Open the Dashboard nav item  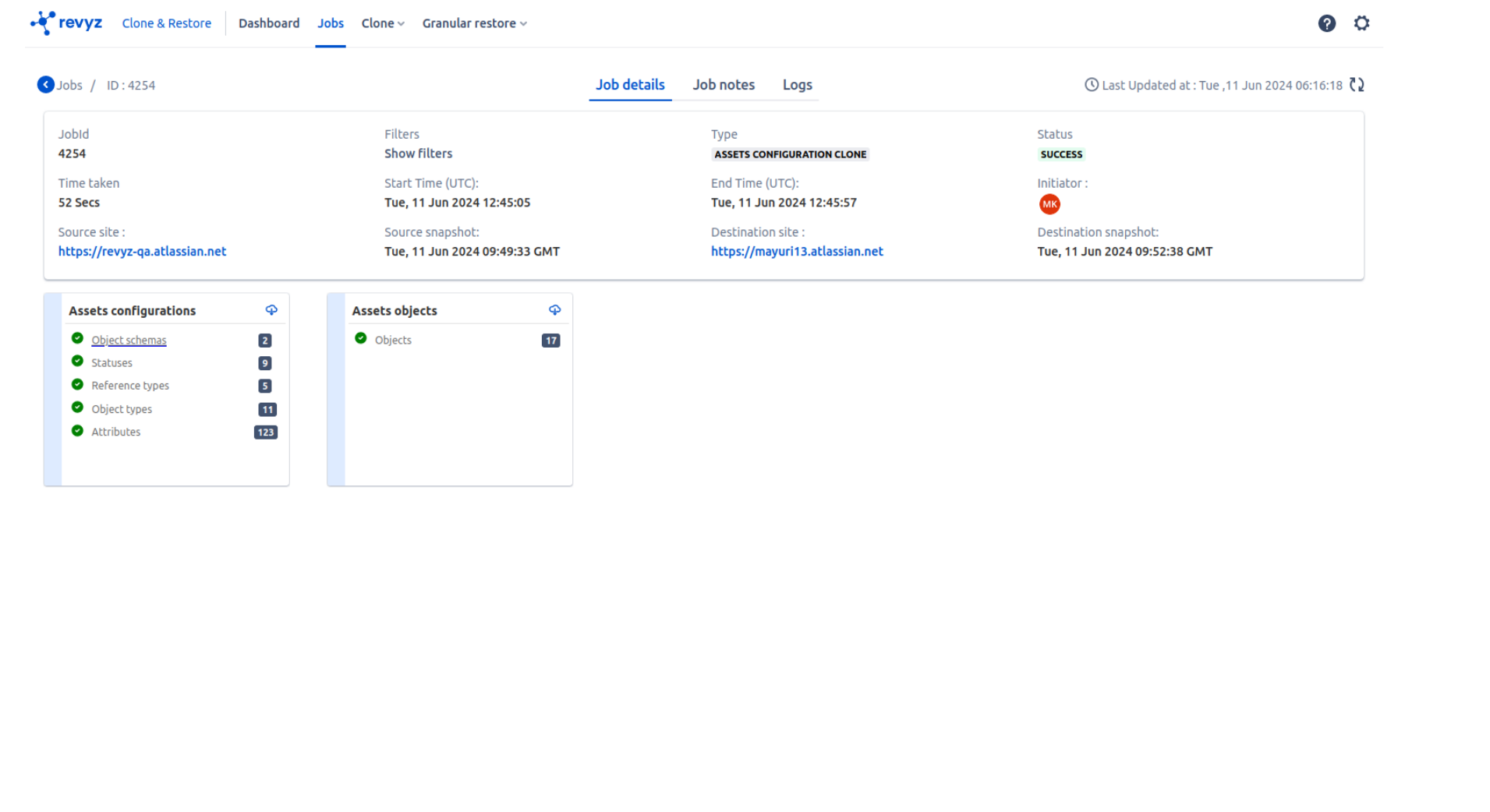pos(269,23)
